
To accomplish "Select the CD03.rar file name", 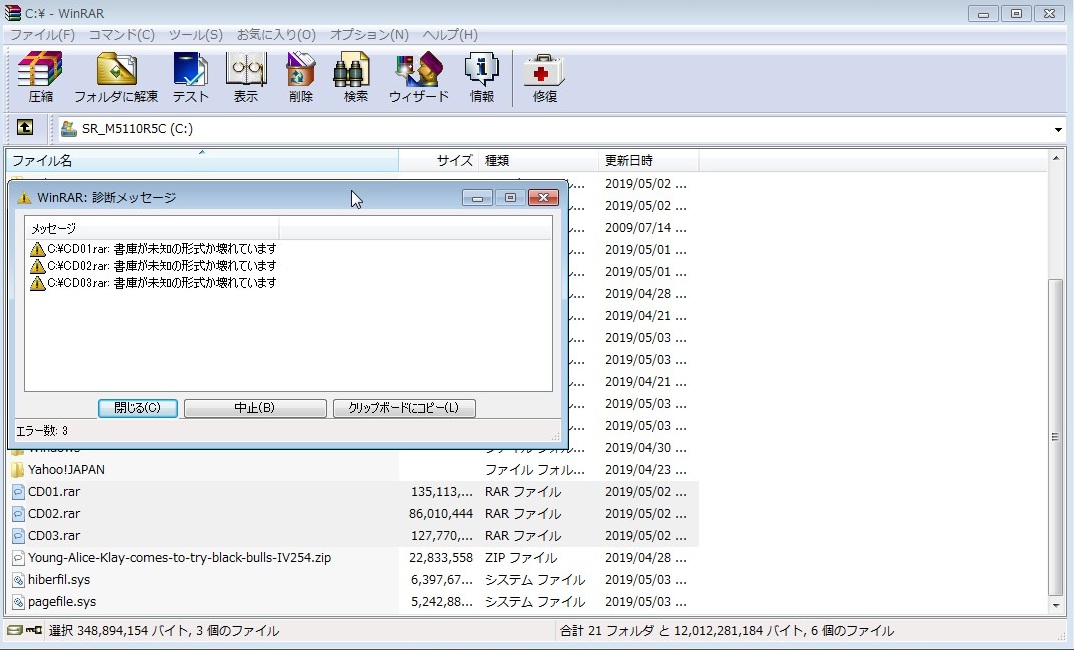I will pyautogui.click(x=54, y=536).
